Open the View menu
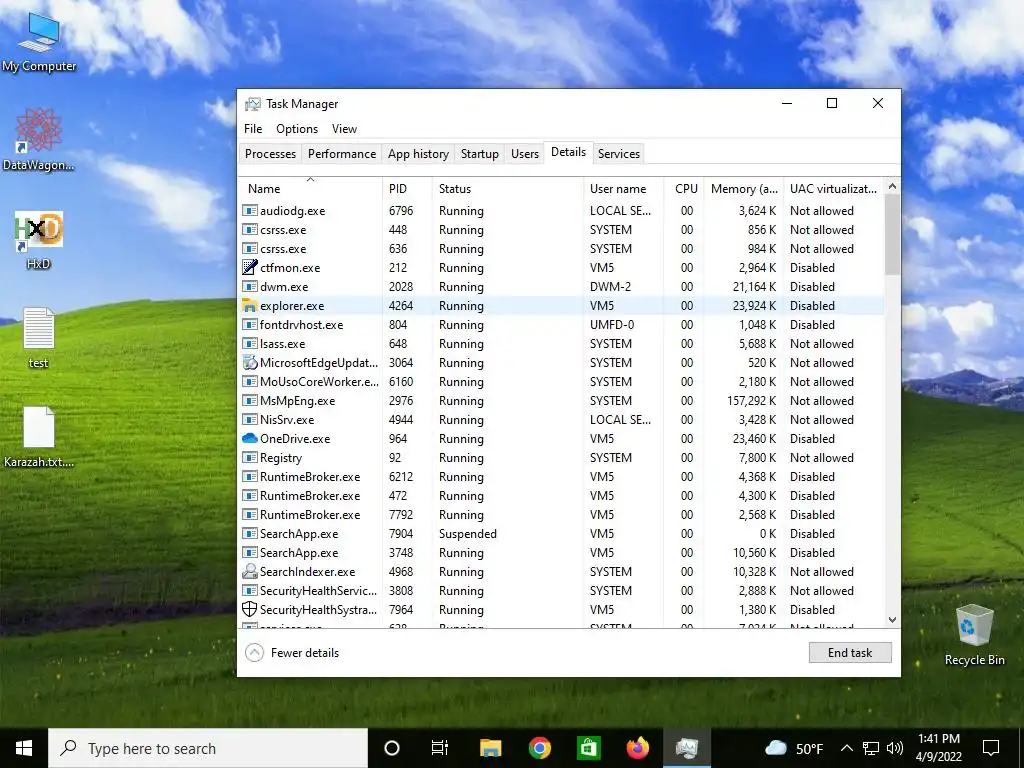Viewport: 1024px width, 768px height. point(344,129)
